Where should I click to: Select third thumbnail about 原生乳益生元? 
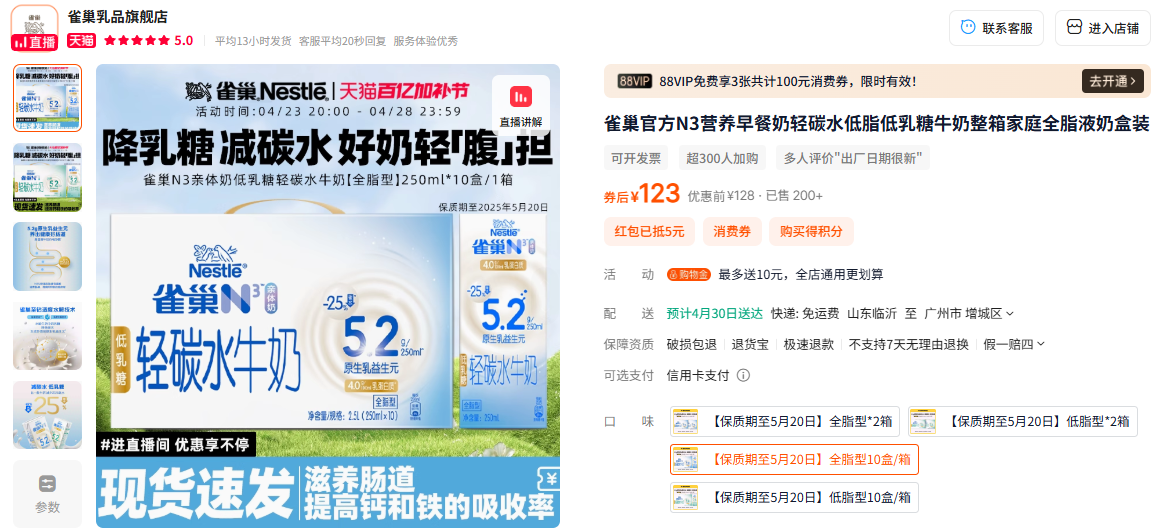click(x=48, y=256)
